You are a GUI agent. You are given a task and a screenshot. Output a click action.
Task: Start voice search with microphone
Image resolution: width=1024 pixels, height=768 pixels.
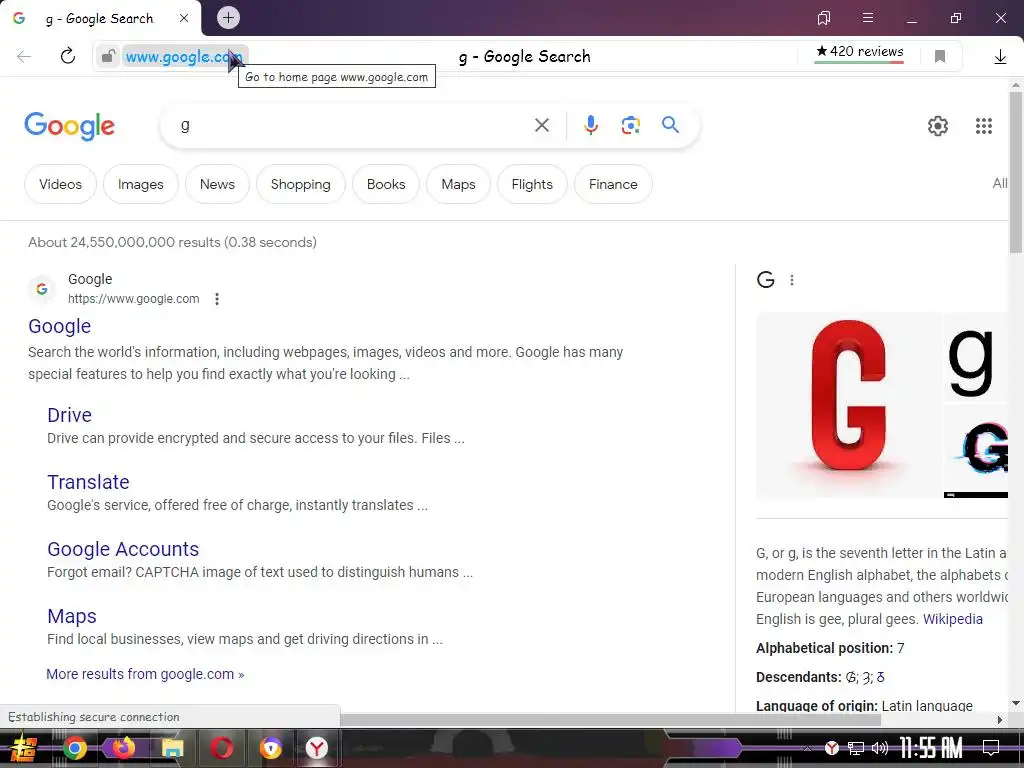point(591,125)
